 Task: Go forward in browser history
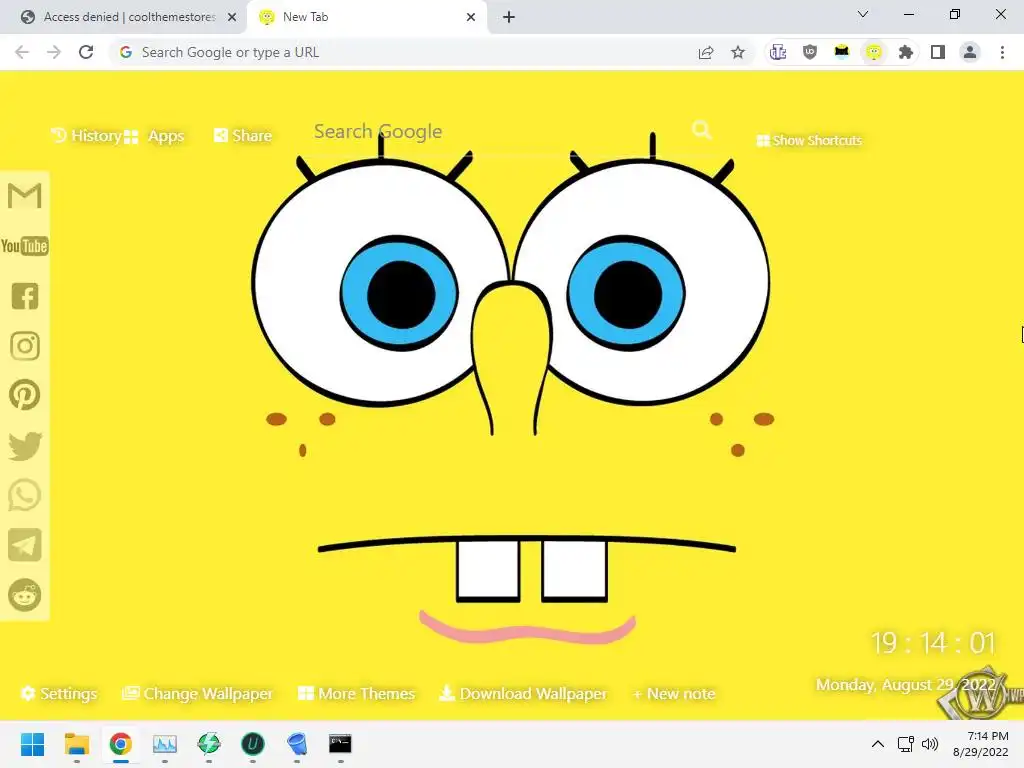[x=54, y=52]
